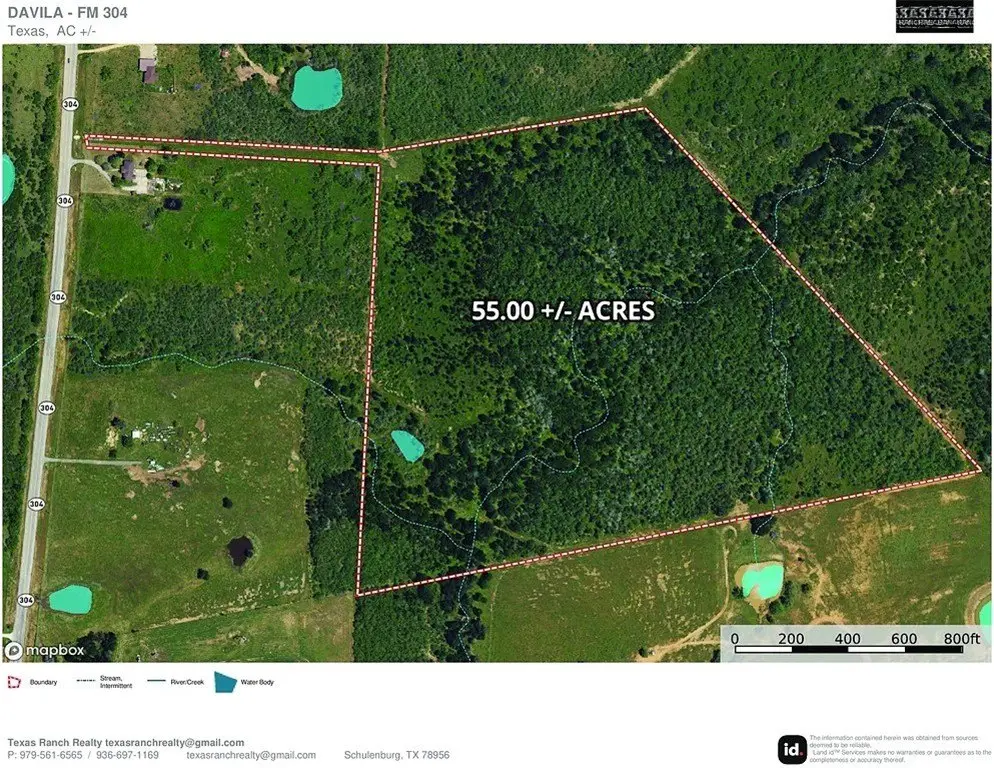Screen dimensions: 994x768
Task: Click the DAVILA - FM 304 title
Action: [x=67, y=13]
